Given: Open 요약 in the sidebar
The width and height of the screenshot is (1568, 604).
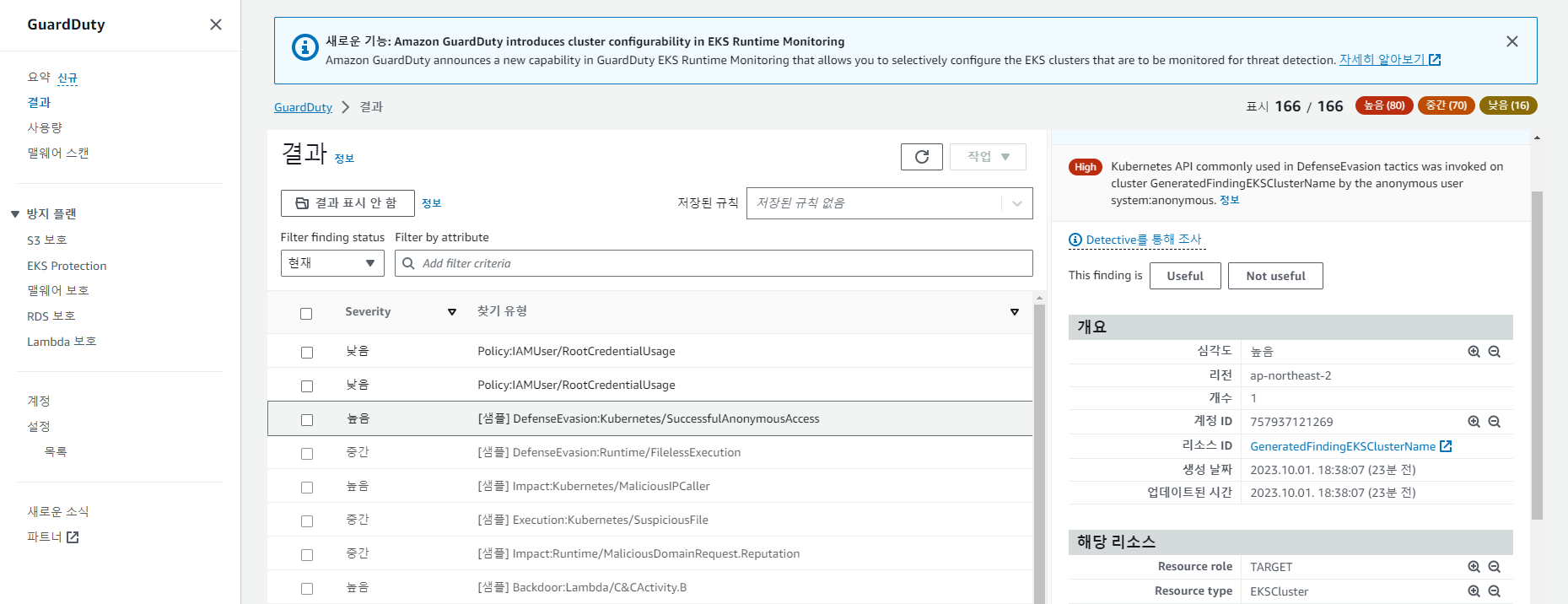Looking at the screenshot, I should pyautogui.click(x=39, y=77).
